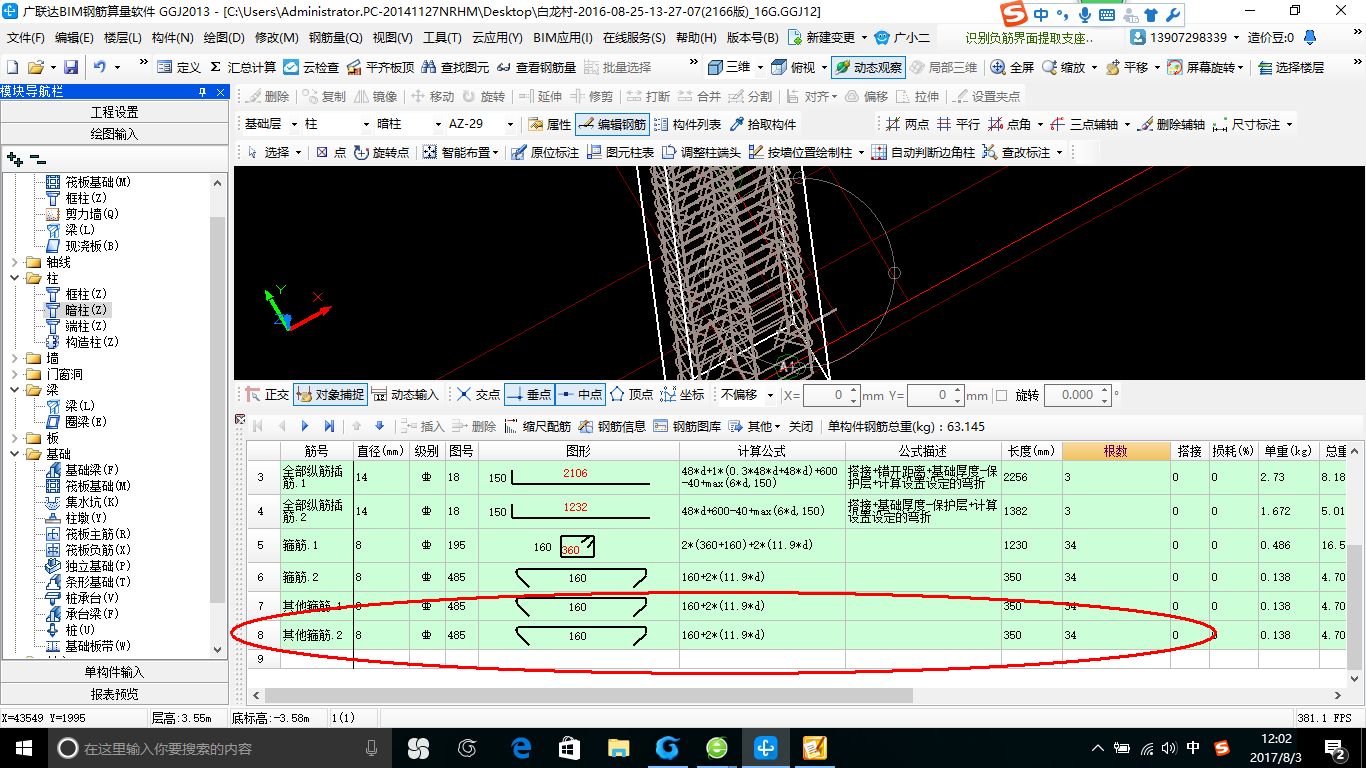Viewport: 1366px width, 768px height.
Task: Toggle 编辑钢筋 edit rebar panel
Action: (612, 125)
